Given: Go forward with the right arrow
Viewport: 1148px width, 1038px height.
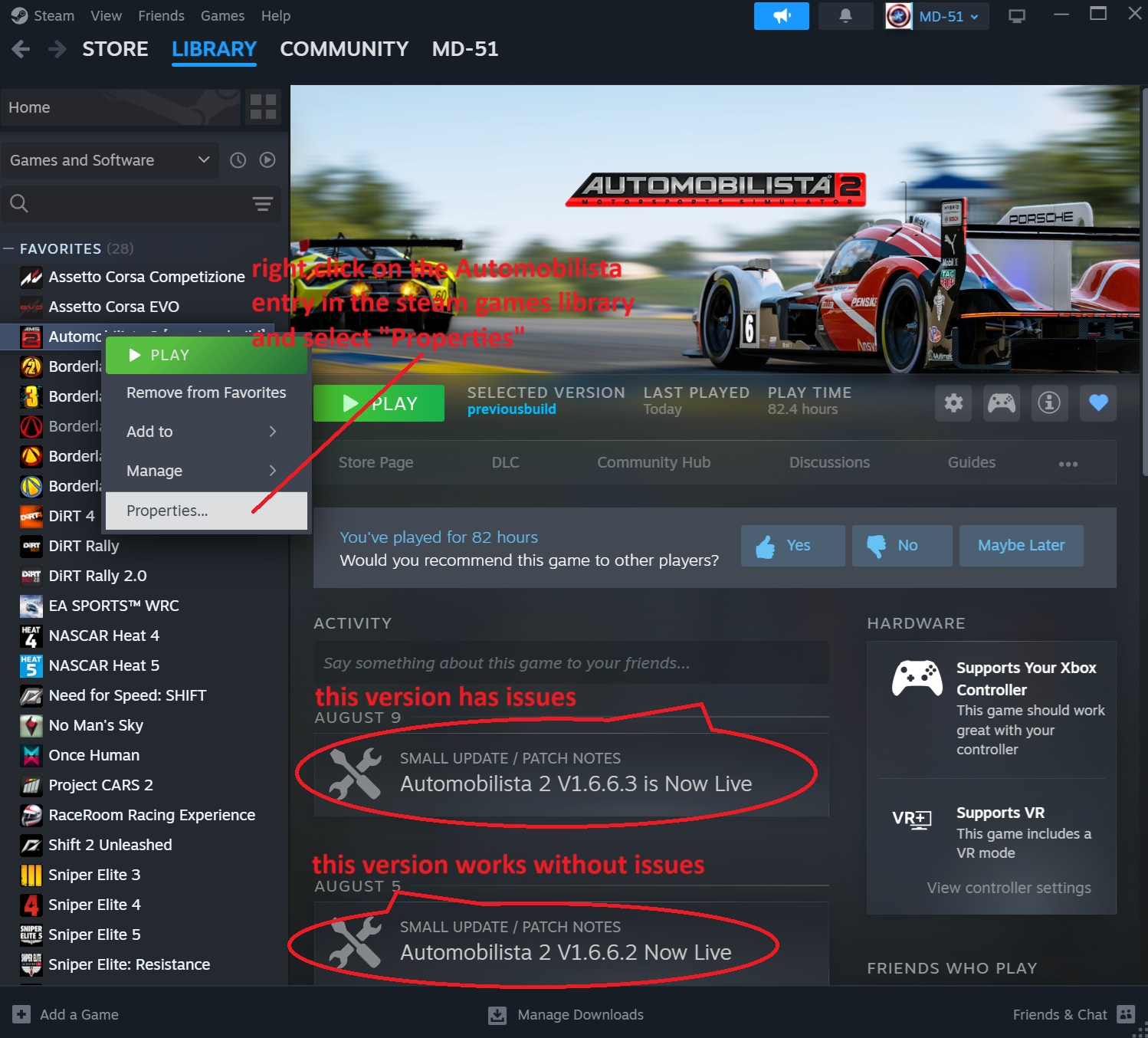Looking at the screenshot, I should point(57,49).
